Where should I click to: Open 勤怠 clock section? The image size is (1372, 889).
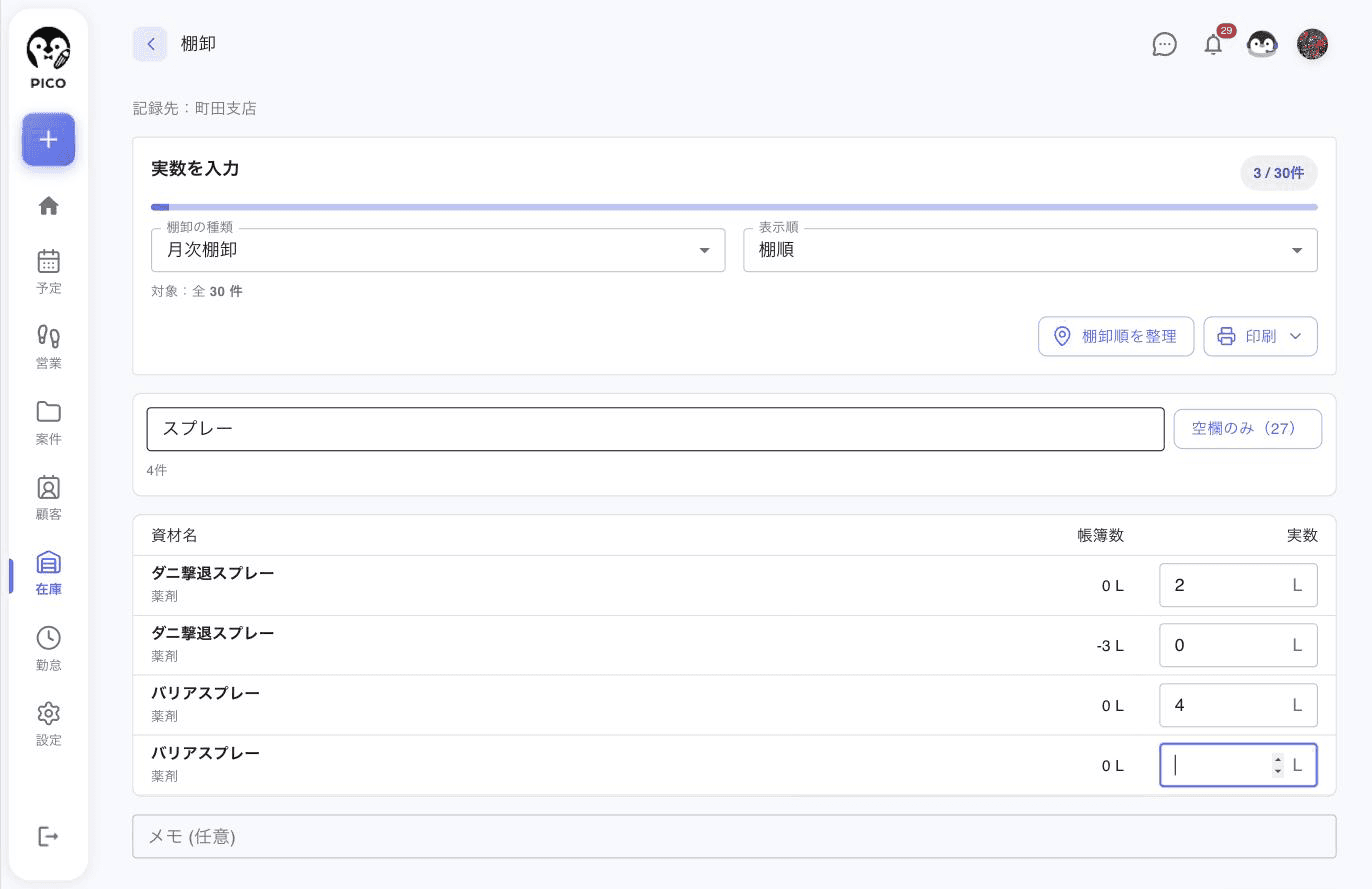click(49, 649)
